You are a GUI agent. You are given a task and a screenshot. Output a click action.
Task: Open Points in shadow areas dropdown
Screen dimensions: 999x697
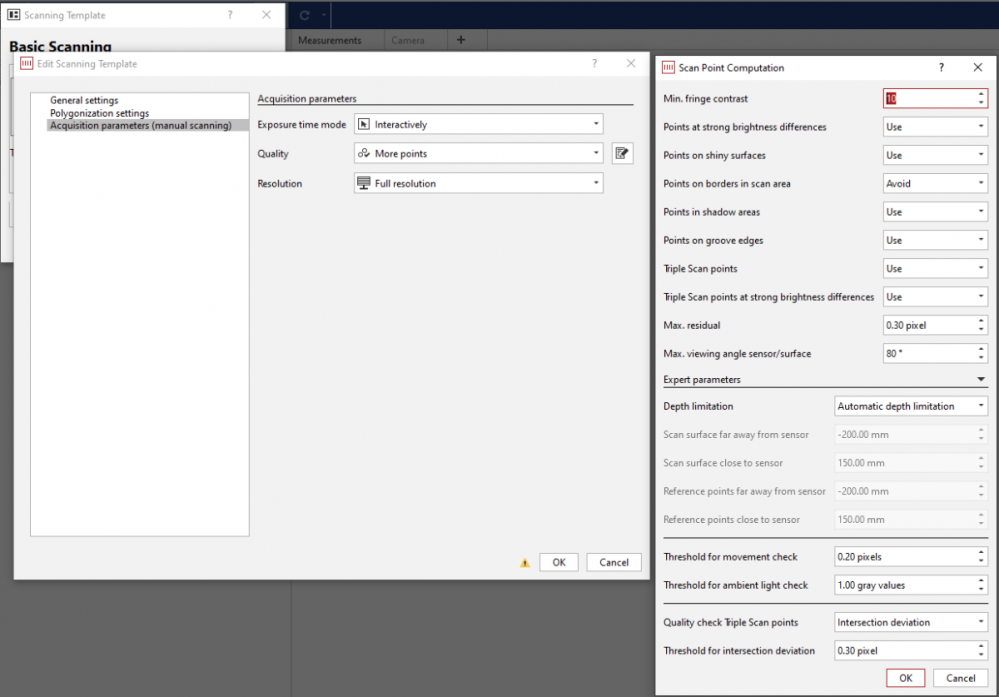(x=935, y=212)
